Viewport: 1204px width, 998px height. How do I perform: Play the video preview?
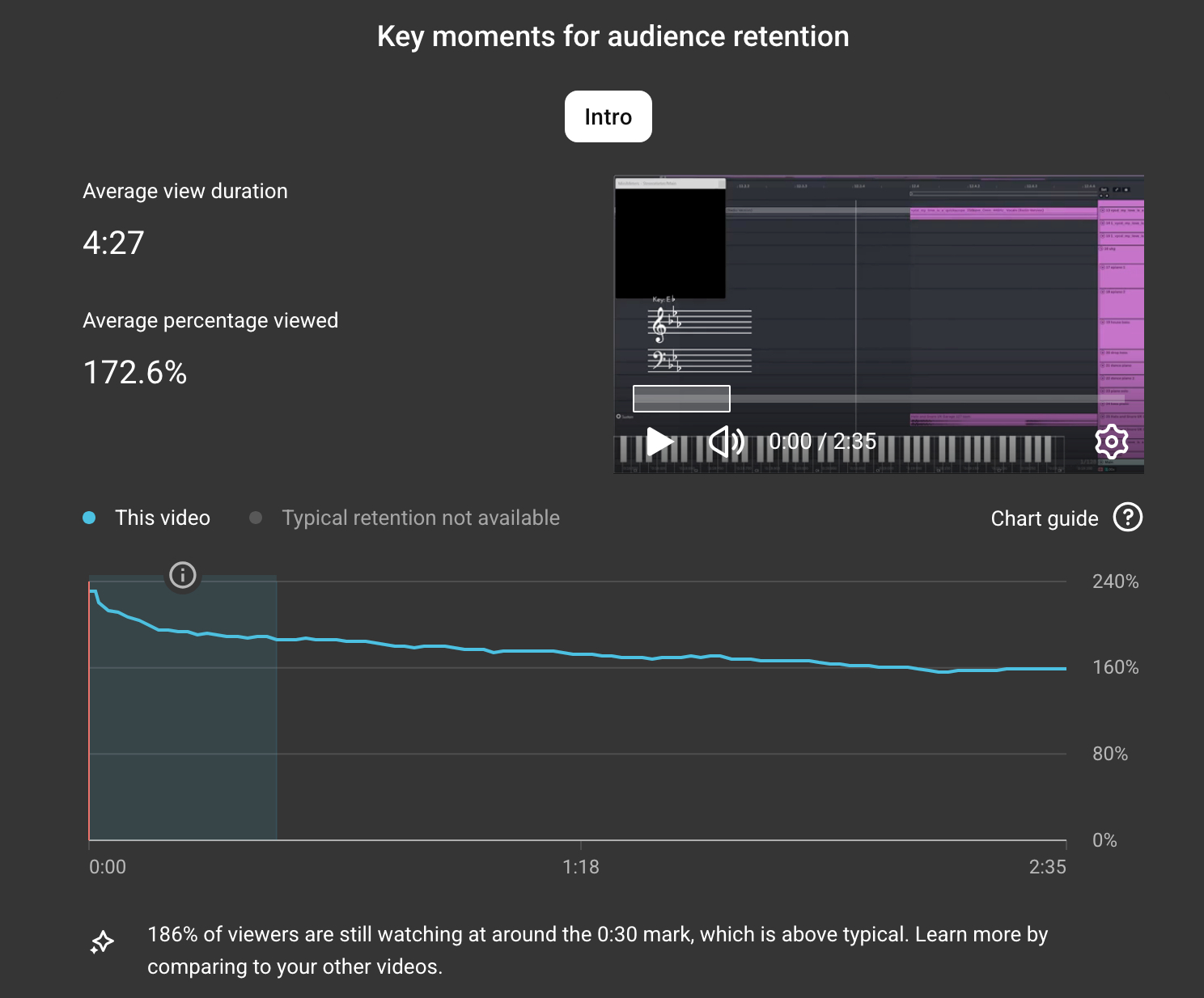659,442
